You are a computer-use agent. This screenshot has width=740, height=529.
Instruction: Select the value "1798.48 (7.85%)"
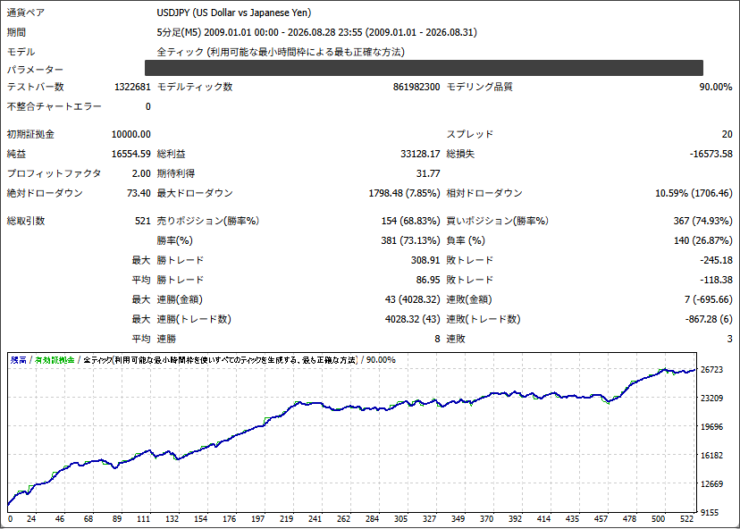click(404, 193)
